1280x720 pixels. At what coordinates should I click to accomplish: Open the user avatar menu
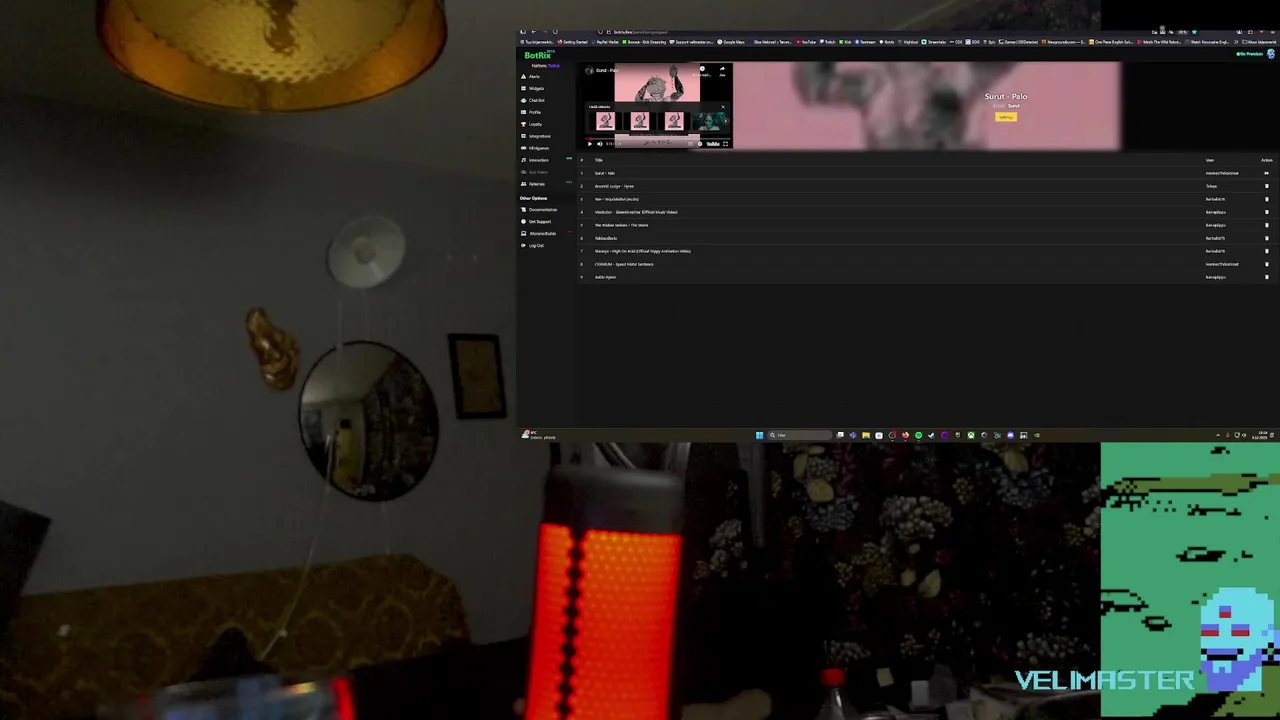coord(1271,54)
